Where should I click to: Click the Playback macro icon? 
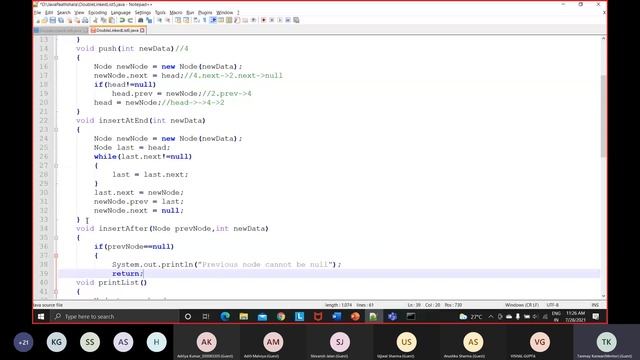click(x=280, y=20)
